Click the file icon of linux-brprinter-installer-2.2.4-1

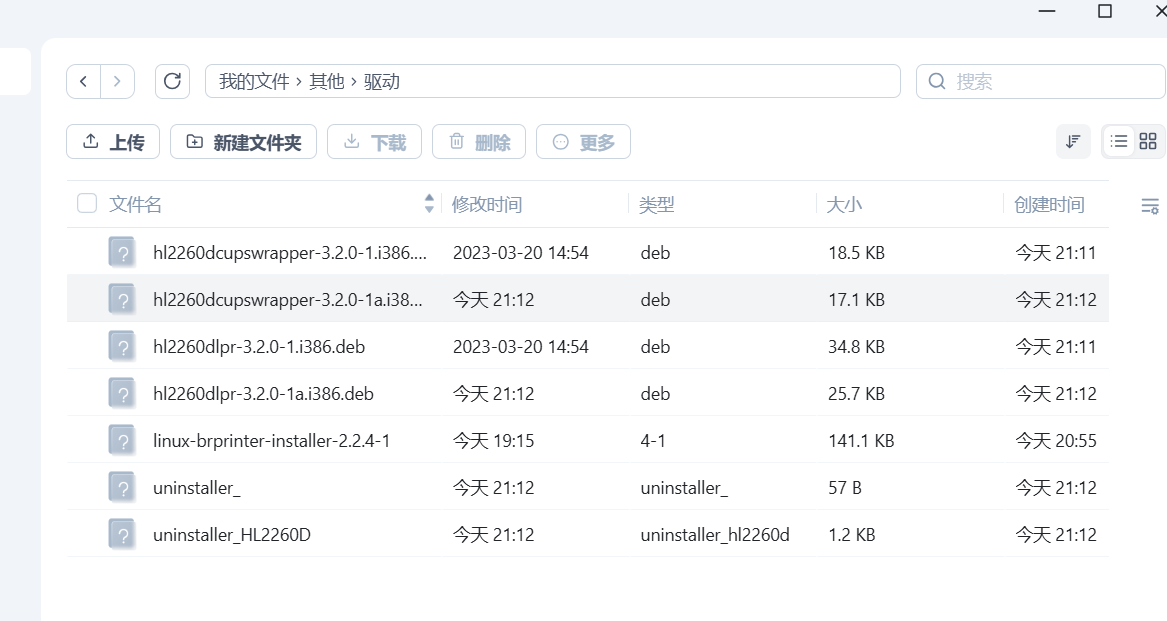point(121,440)
